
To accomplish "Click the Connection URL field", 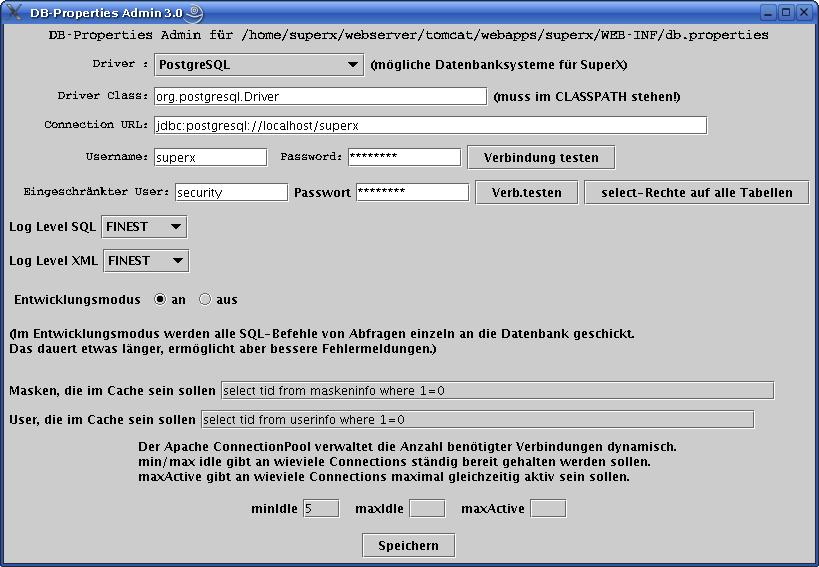I will coord(430,125).
